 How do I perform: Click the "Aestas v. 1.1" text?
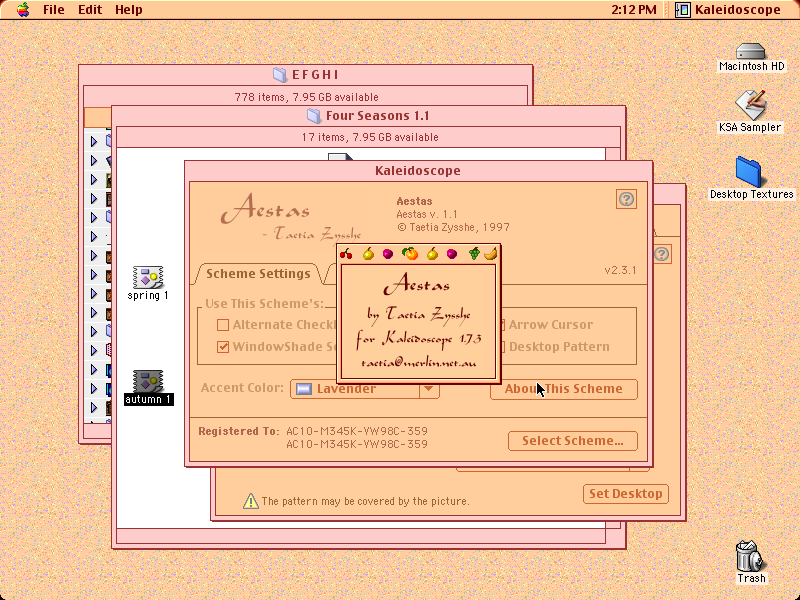427,214
